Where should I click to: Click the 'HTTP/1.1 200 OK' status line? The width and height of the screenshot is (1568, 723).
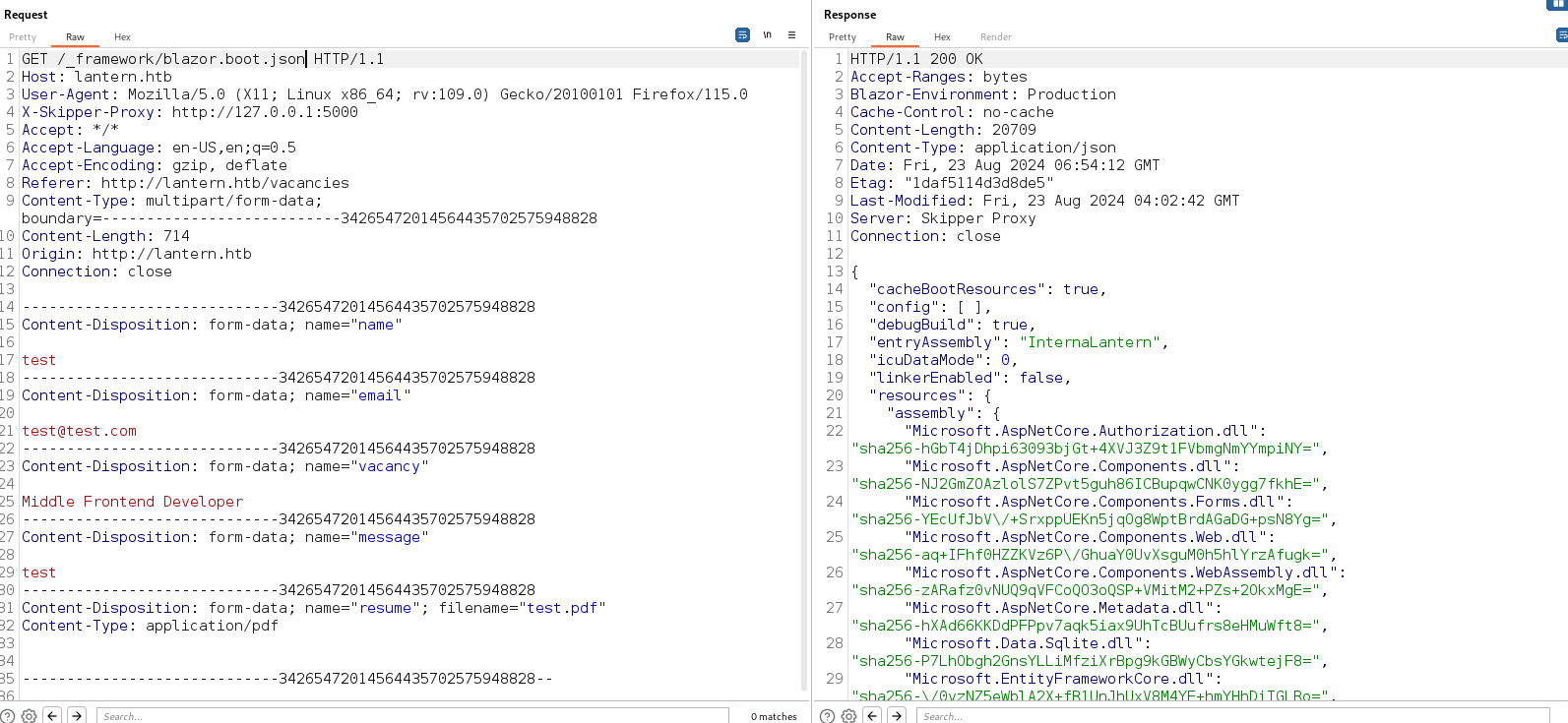[x=916, y=59]
